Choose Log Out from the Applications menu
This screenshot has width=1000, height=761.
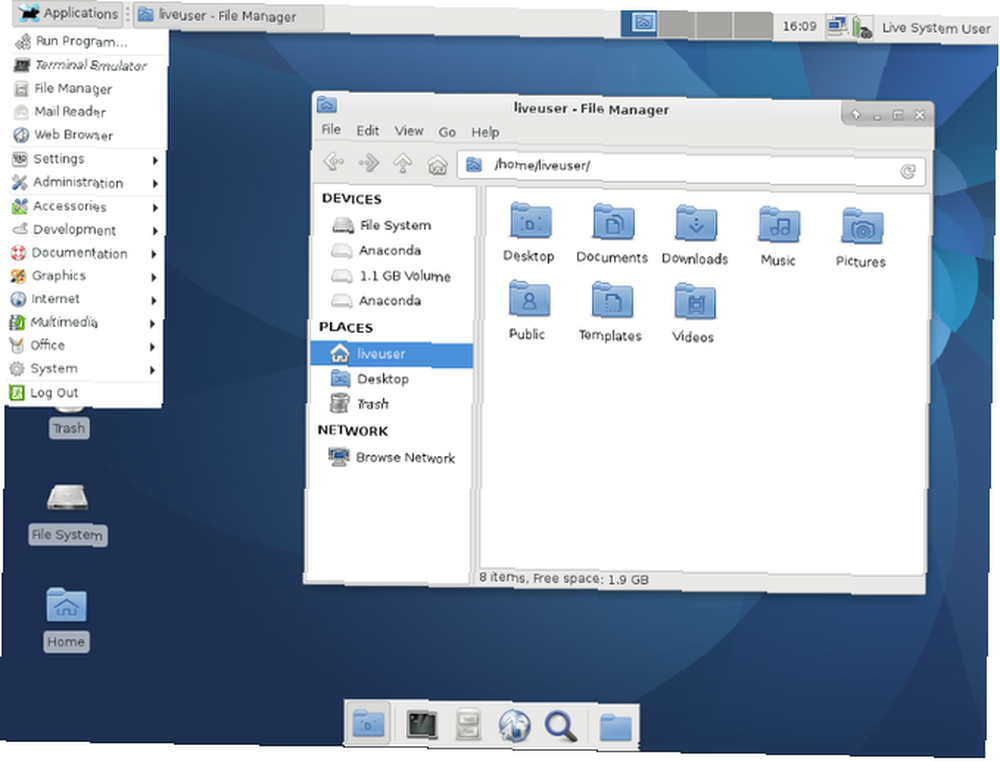point(83,393)
